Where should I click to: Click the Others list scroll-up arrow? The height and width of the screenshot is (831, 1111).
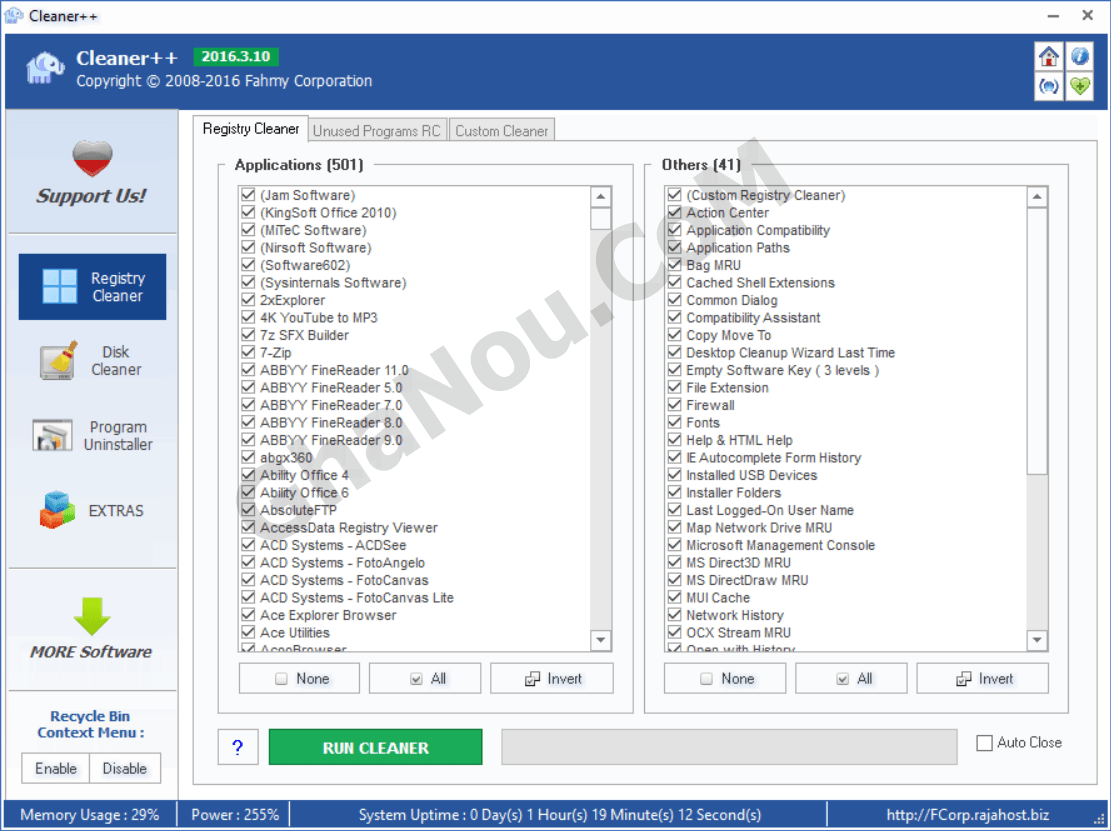1037,197
